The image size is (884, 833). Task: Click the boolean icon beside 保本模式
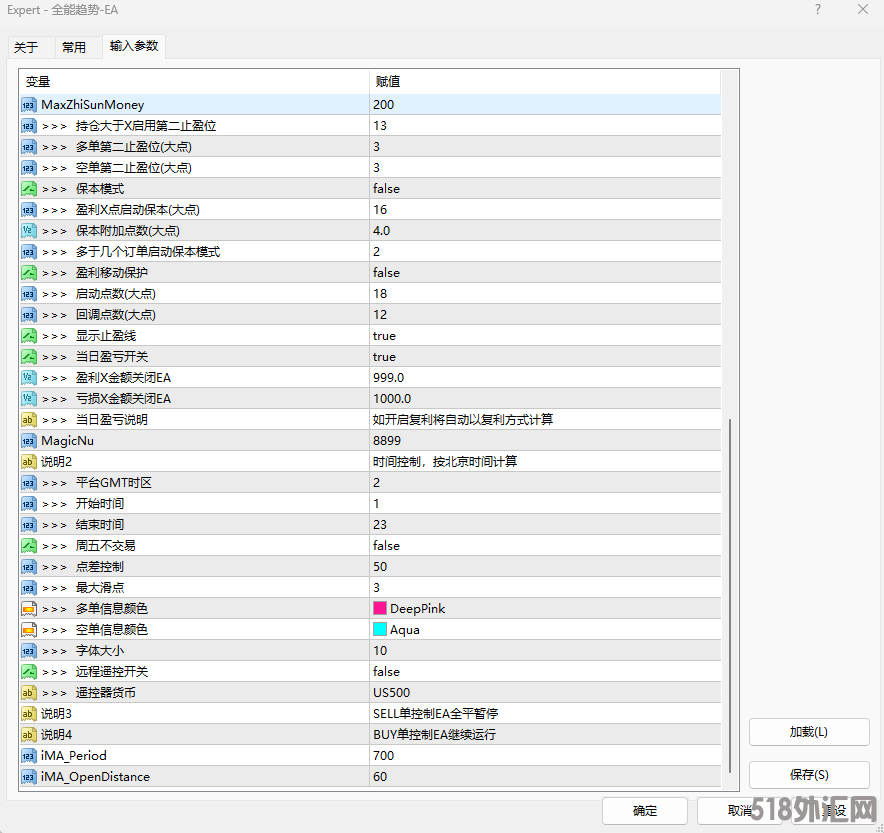point(29,189)
